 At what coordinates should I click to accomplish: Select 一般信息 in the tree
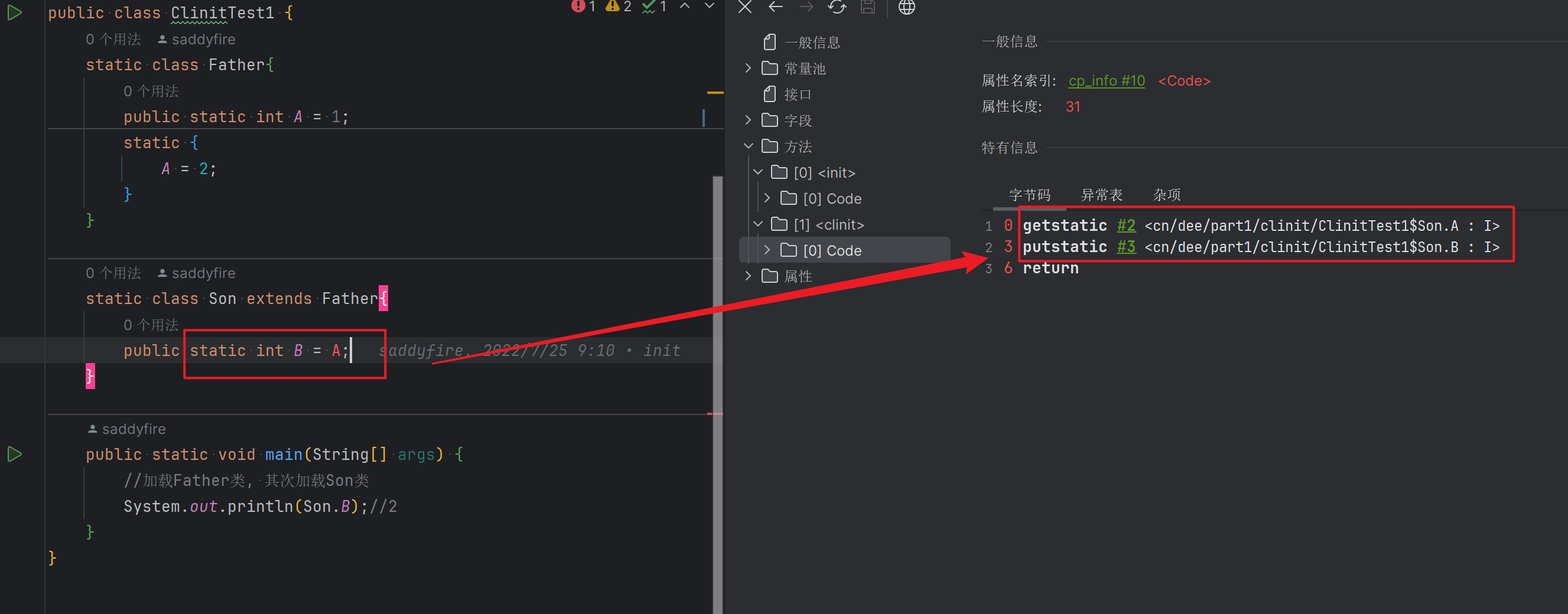[x=811, y=43]
